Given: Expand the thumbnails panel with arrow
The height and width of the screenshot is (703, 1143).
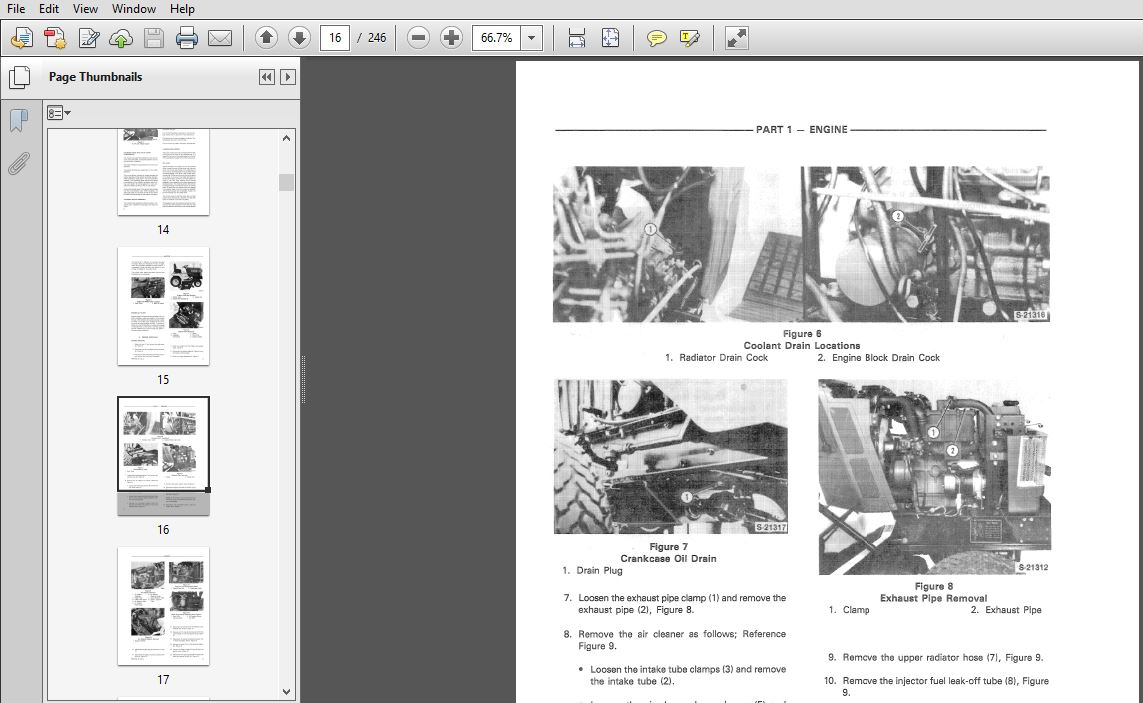Looking at the screenshot, I should 288,77.
